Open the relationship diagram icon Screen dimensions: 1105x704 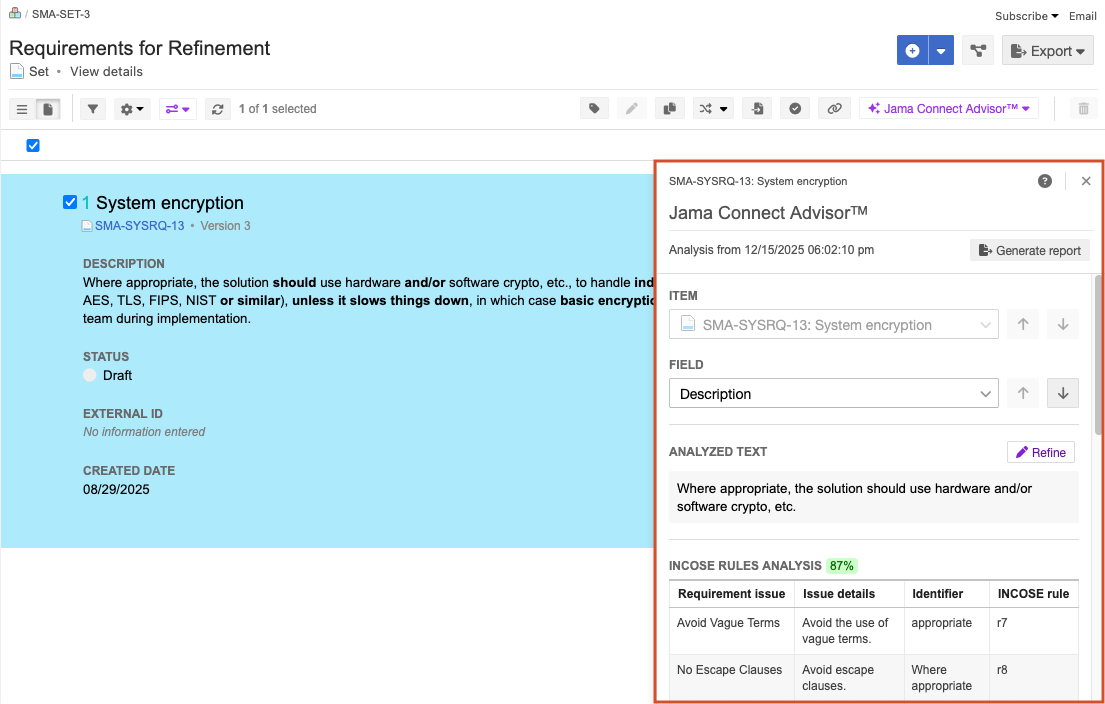(x=978, y=51)
